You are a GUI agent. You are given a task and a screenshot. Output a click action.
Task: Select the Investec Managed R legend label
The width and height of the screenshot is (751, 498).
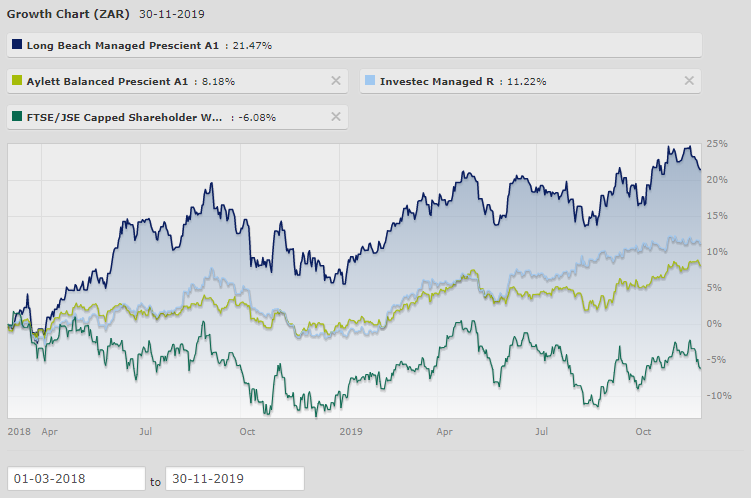(436, 81)
